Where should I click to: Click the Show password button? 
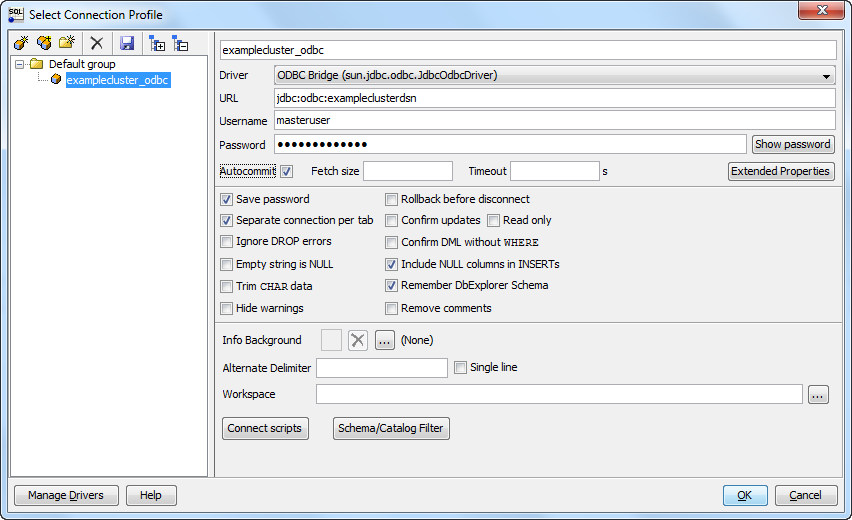793,145
